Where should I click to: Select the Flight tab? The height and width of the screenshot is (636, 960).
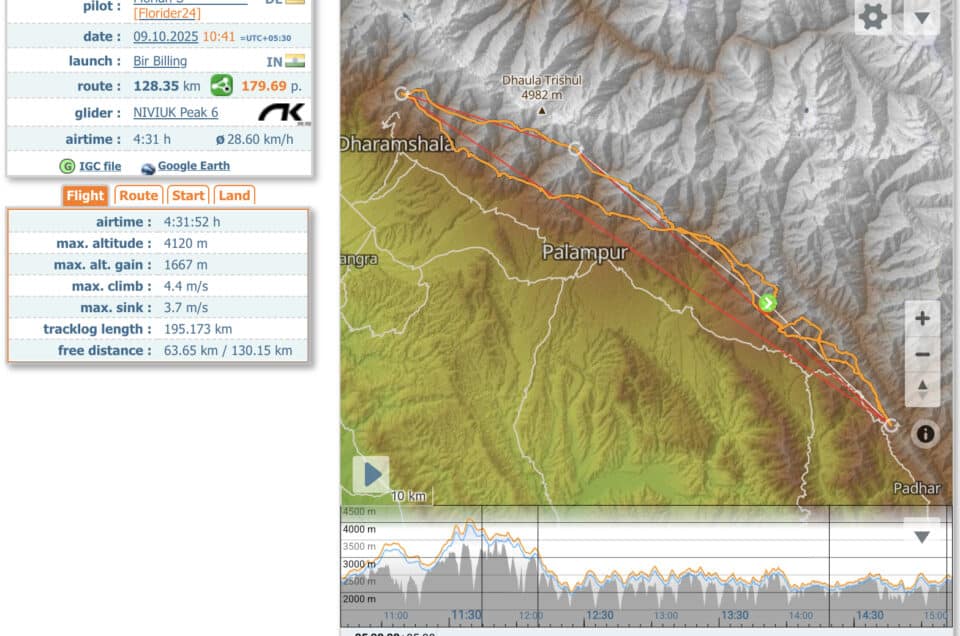pos(85,196)
